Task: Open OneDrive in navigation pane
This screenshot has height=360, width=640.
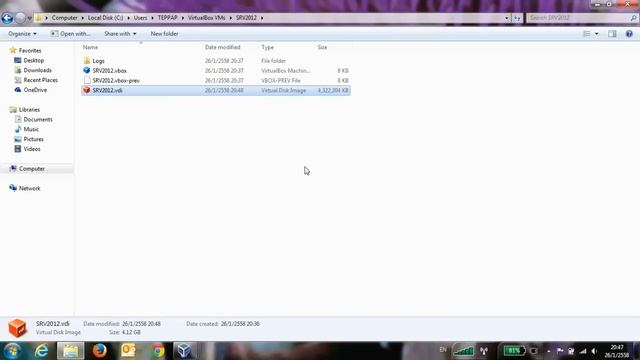Action: click(35, 90)
